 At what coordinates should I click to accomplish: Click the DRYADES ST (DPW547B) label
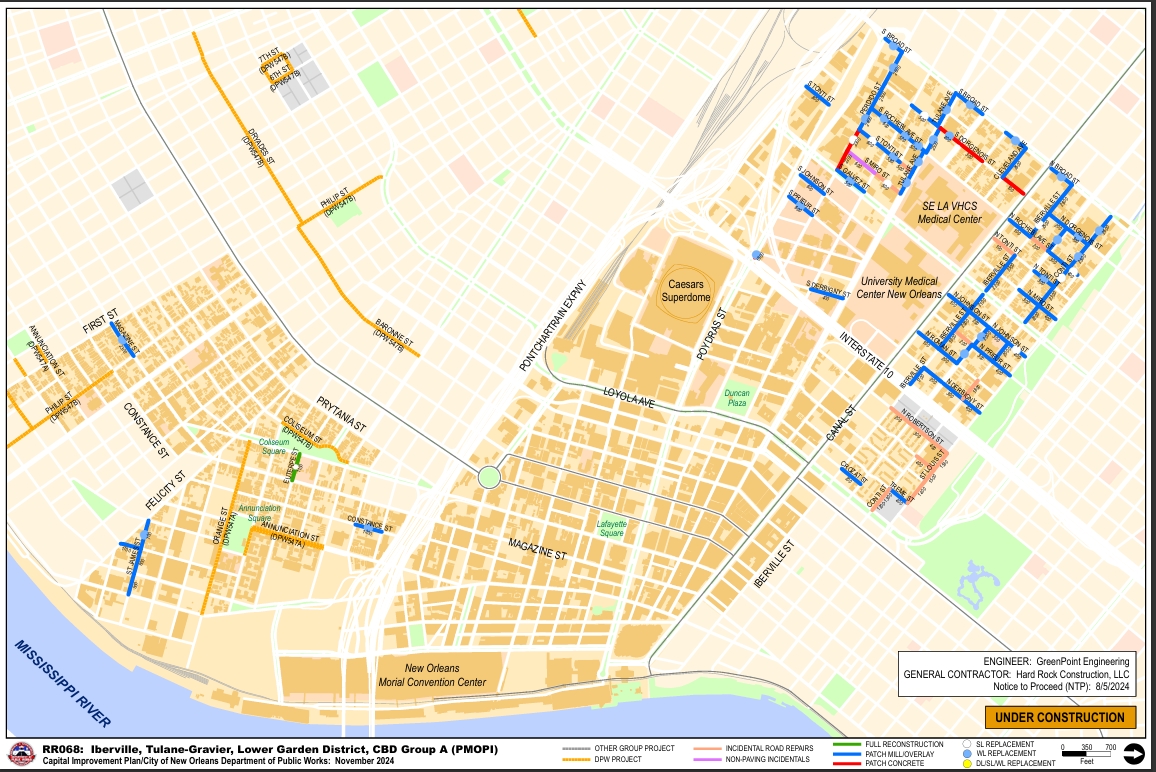(256, 148)
